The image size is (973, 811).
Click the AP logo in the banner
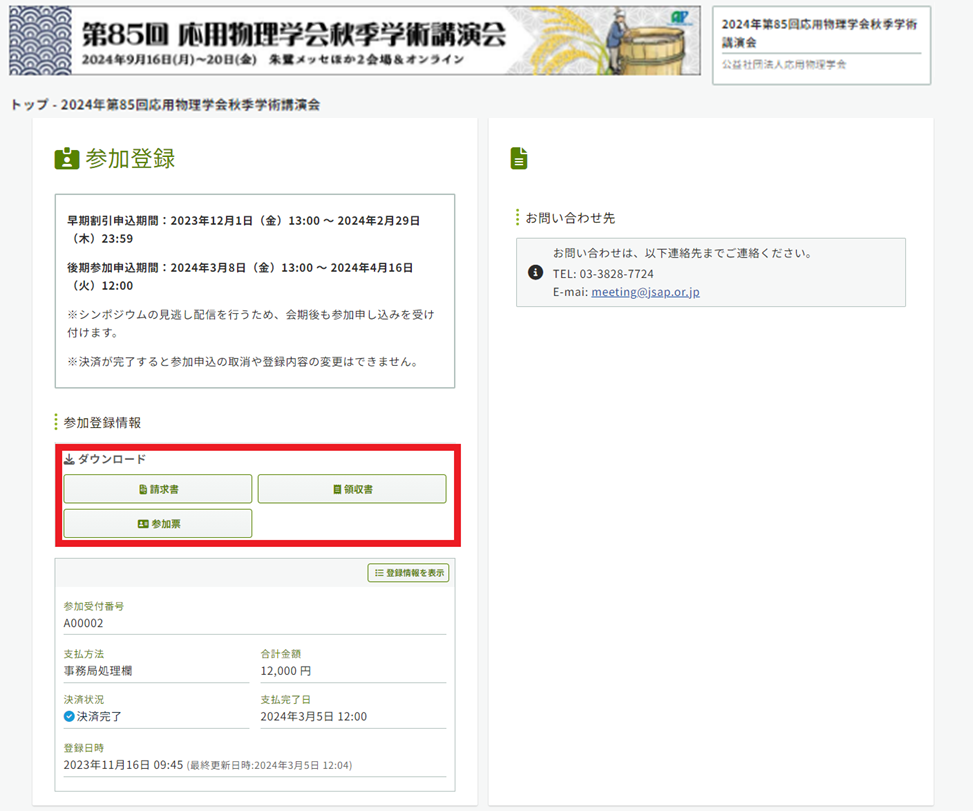click(x=681, y=17)
